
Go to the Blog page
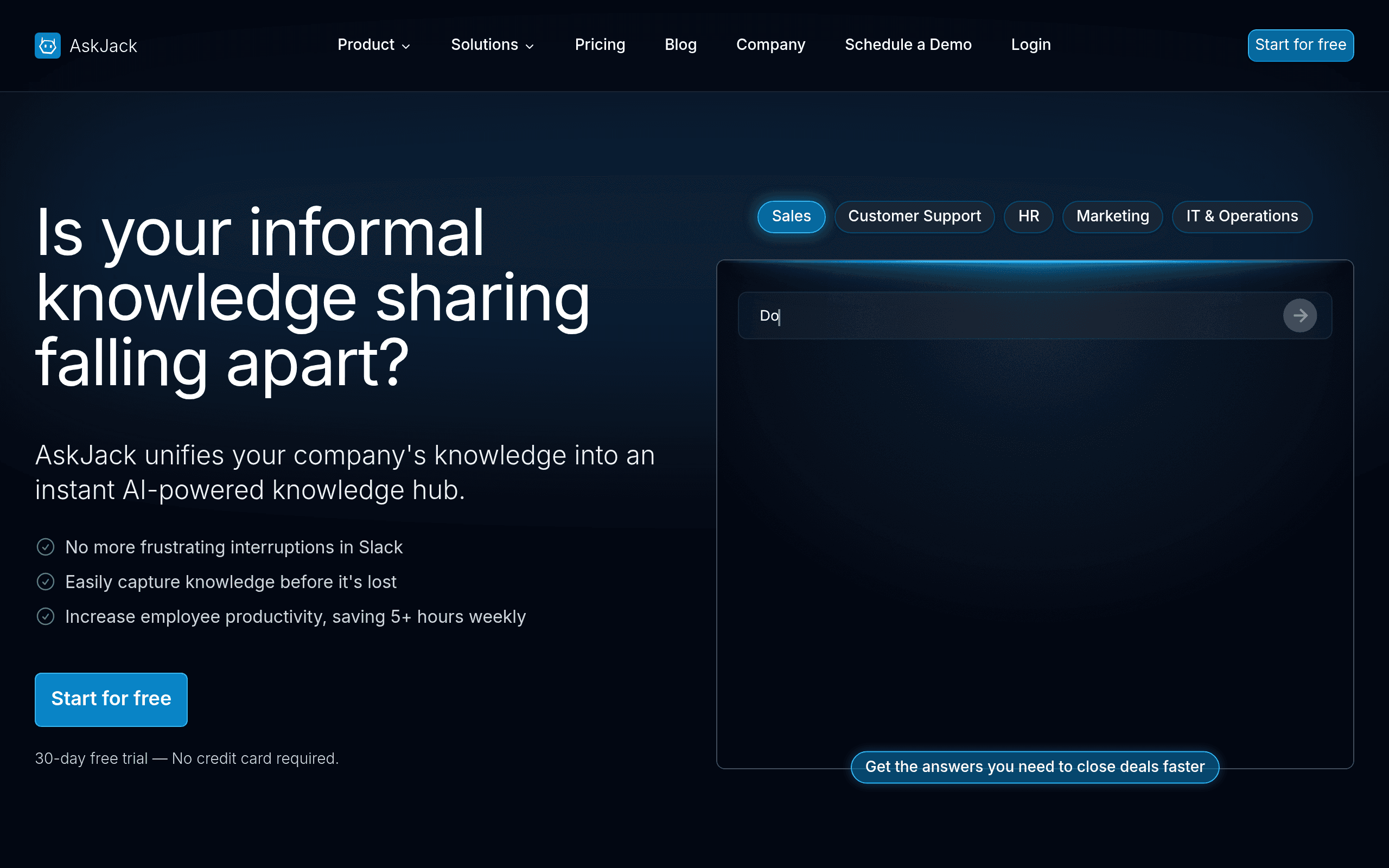(680, 45)
